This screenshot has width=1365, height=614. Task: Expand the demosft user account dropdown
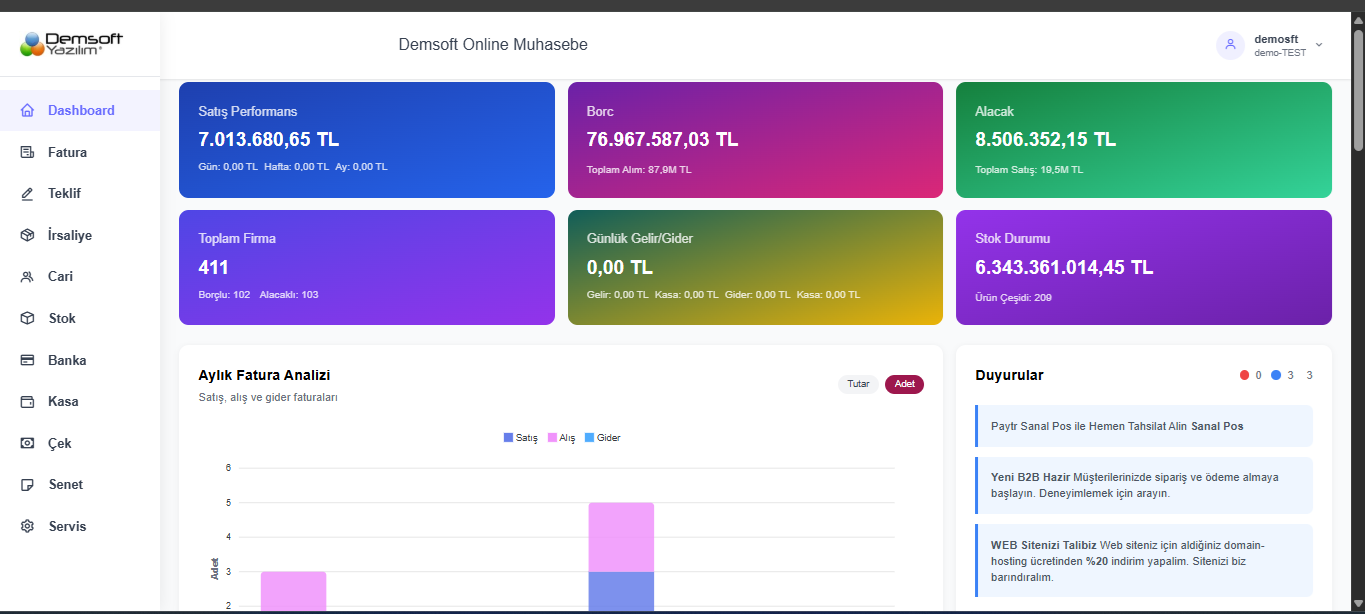pos(1318,45)
